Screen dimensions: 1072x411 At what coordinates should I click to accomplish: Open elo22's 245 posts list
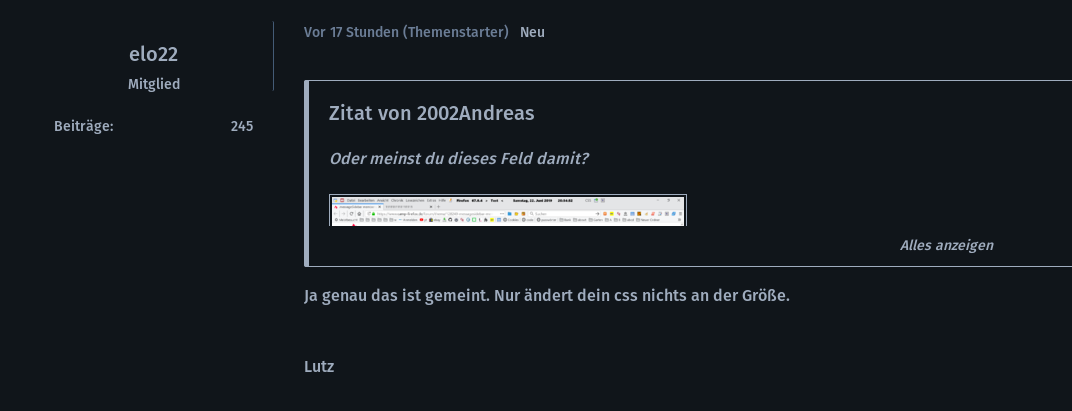coord(241,126)
